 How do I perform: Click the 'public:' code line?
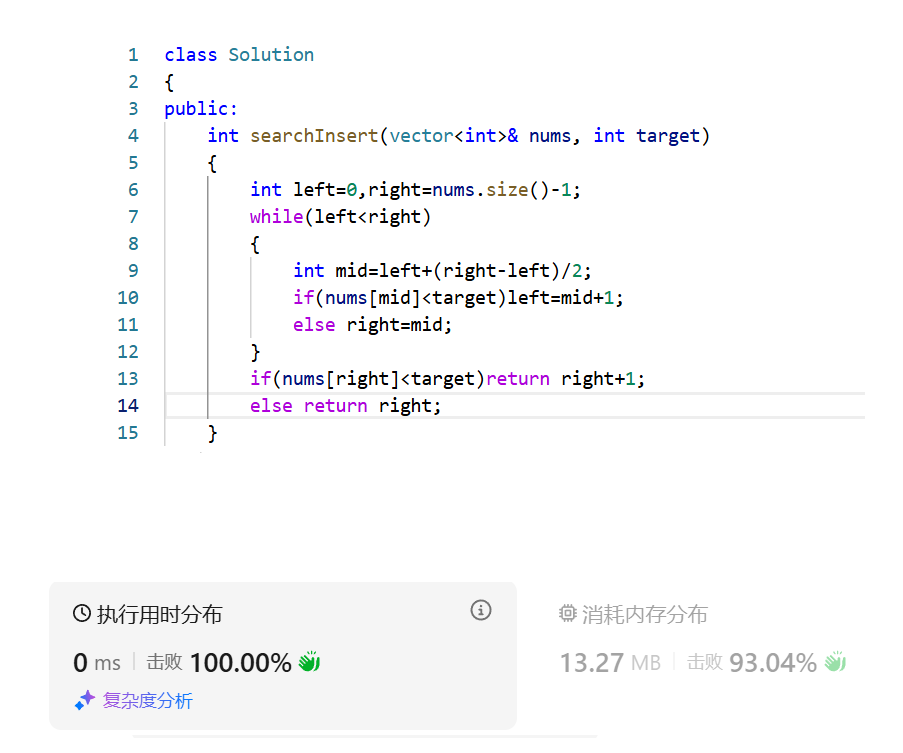coord(200,109)
